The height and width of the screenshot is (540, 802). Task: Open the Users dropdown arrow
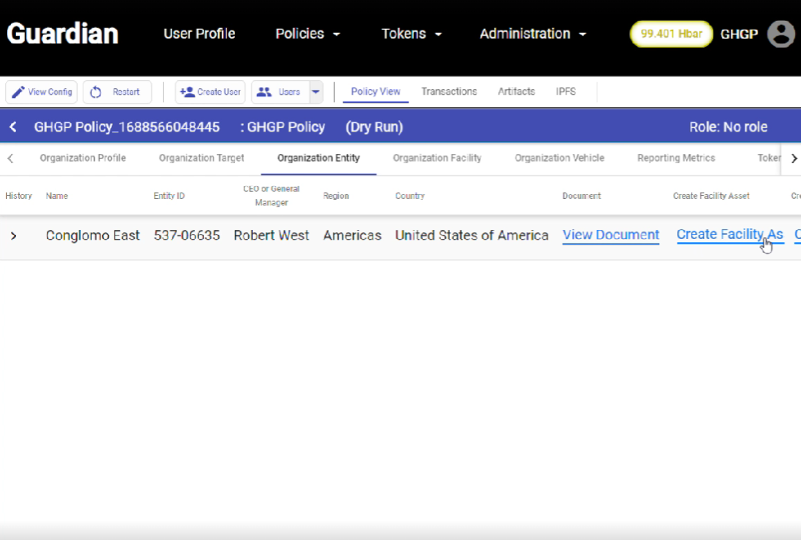tap(316, 92)
